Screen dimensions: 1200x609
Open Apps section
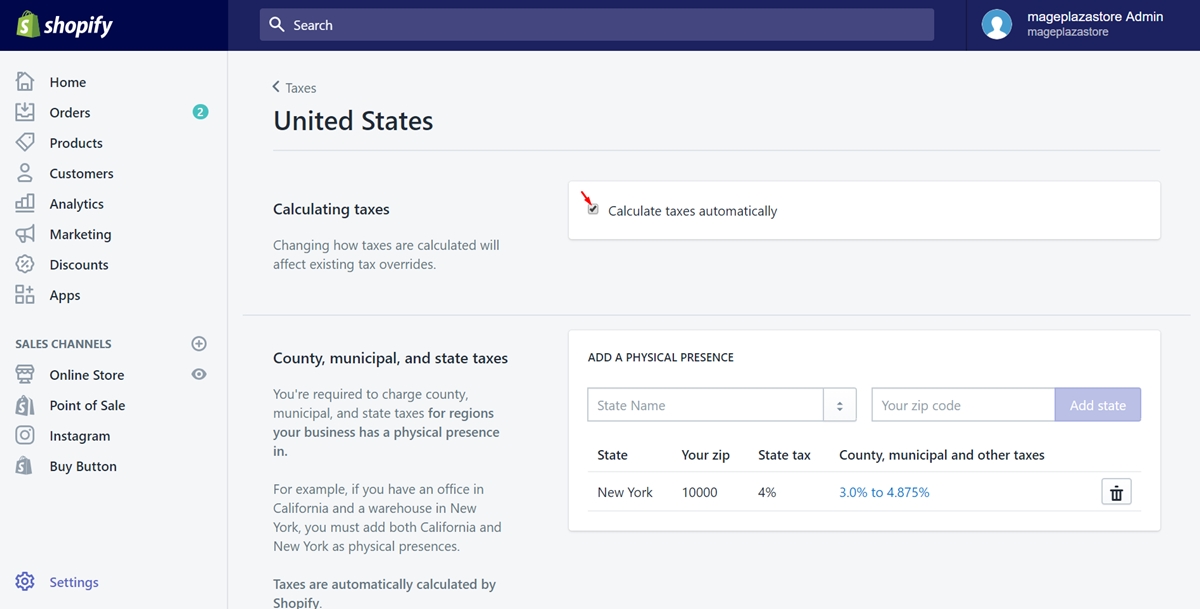coord(65,295)
